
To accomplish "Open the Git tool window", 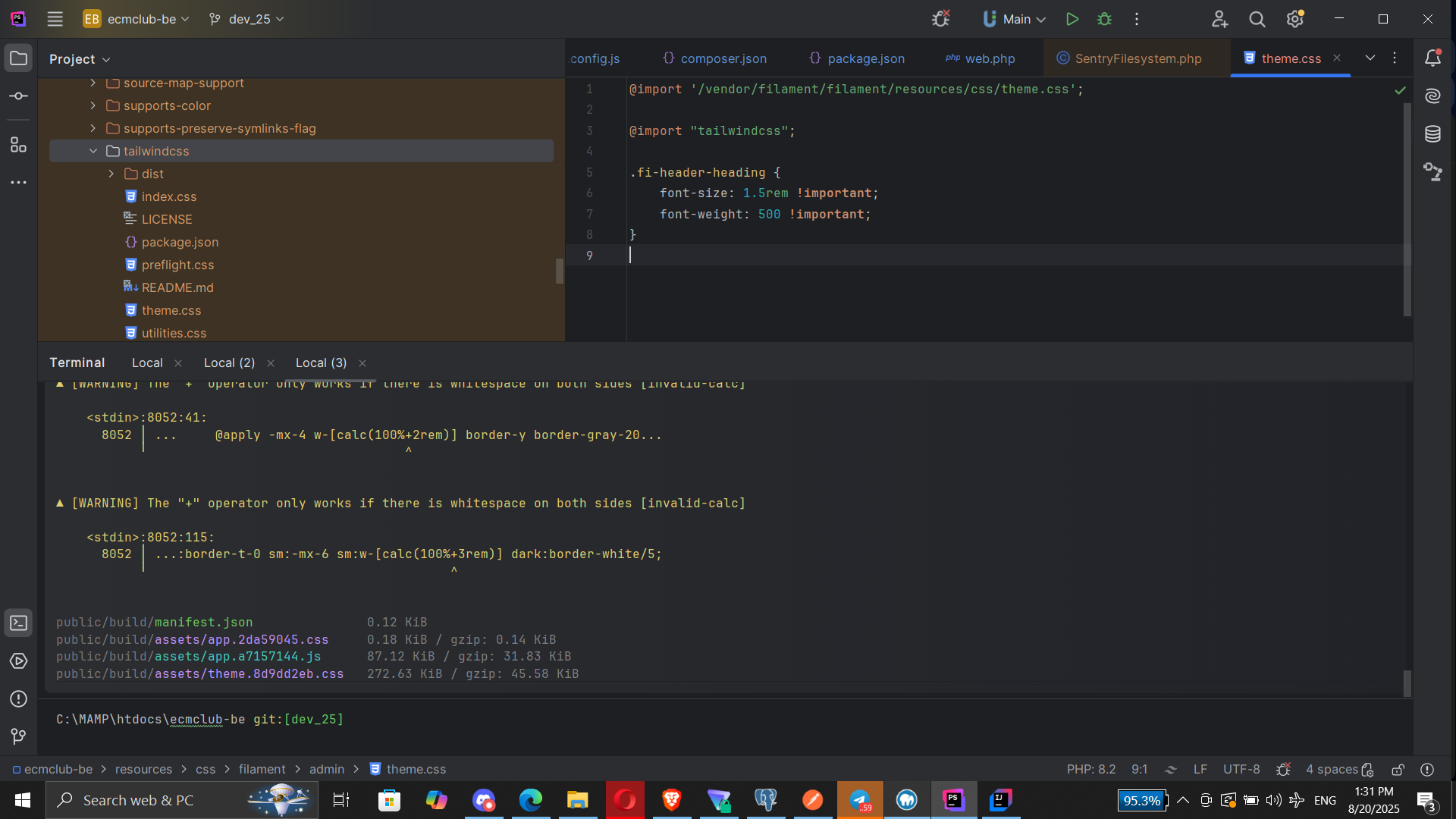I will pyautogui.click(x=19, y=736).
